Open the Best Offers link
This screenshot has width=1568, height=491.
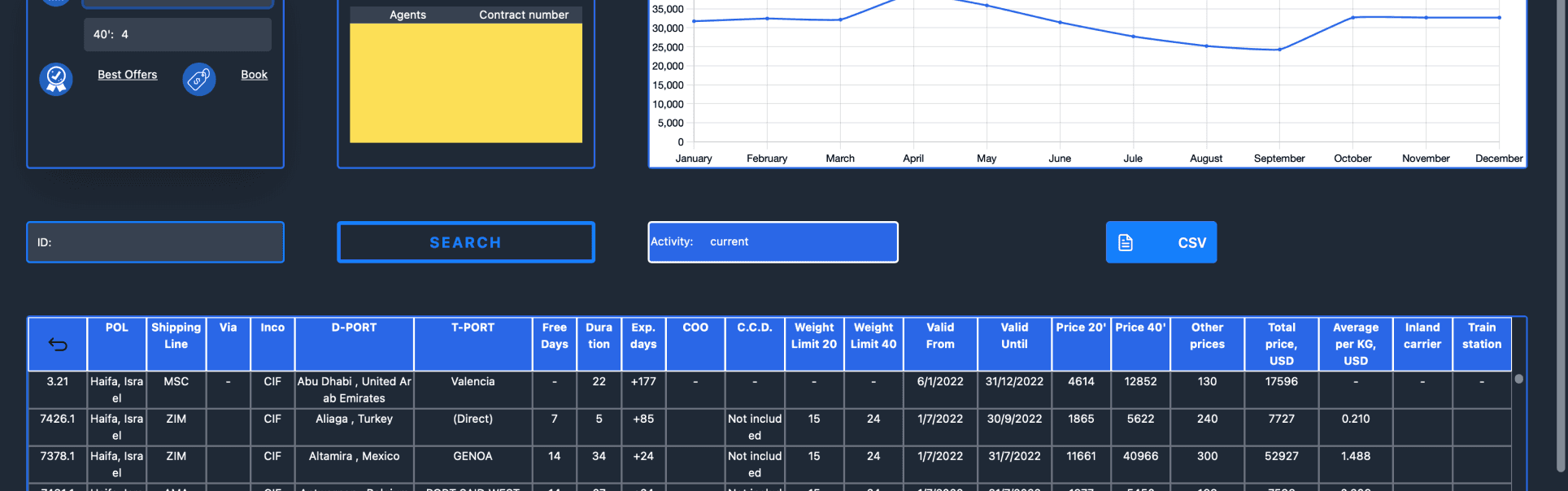tap(128, 75)
